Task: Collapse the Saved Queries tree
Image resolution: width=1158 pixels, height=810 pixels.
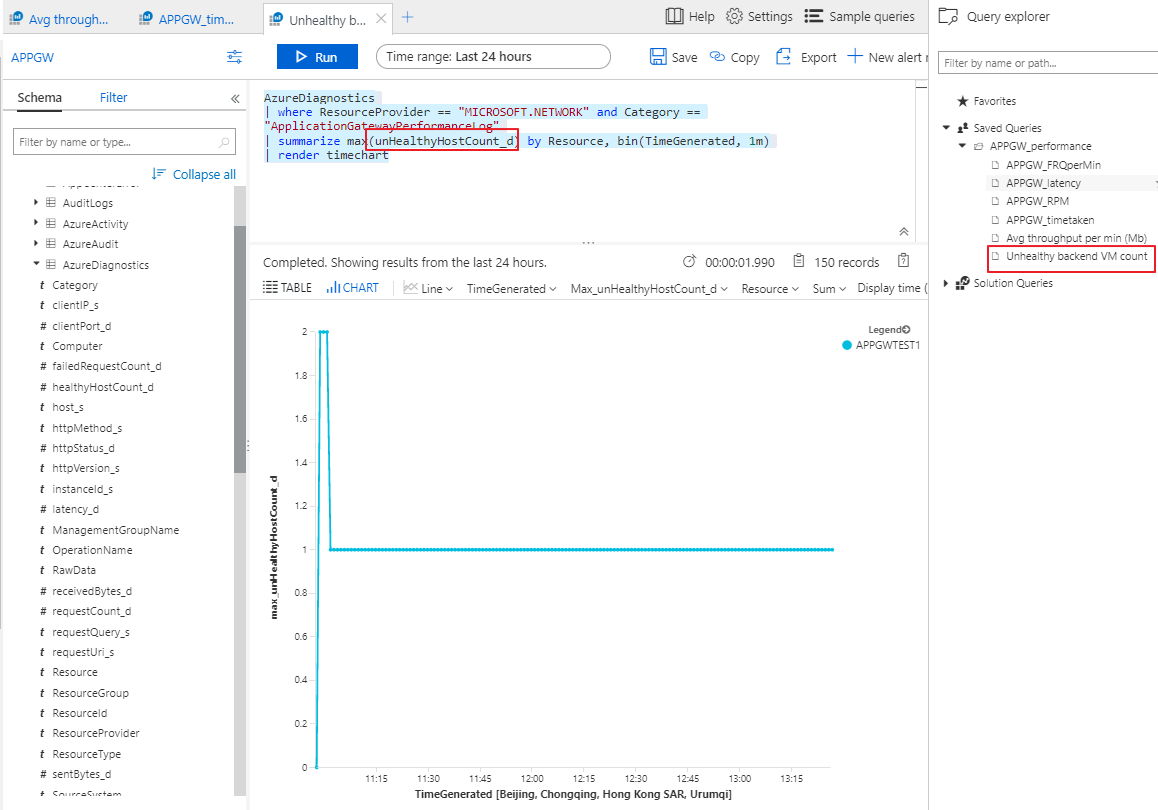Action: pos(947,128)
